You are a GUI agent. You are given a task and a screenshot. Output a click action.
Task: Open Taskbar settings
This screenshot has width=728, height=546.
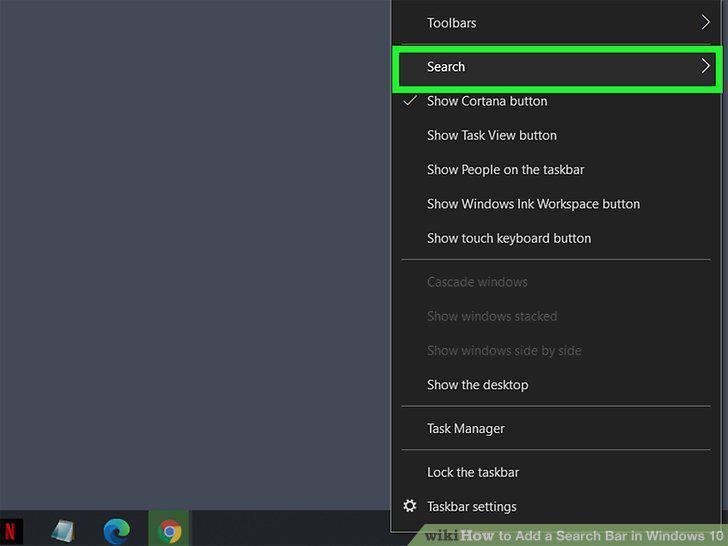pyautogui.click(x=556, y=507)
